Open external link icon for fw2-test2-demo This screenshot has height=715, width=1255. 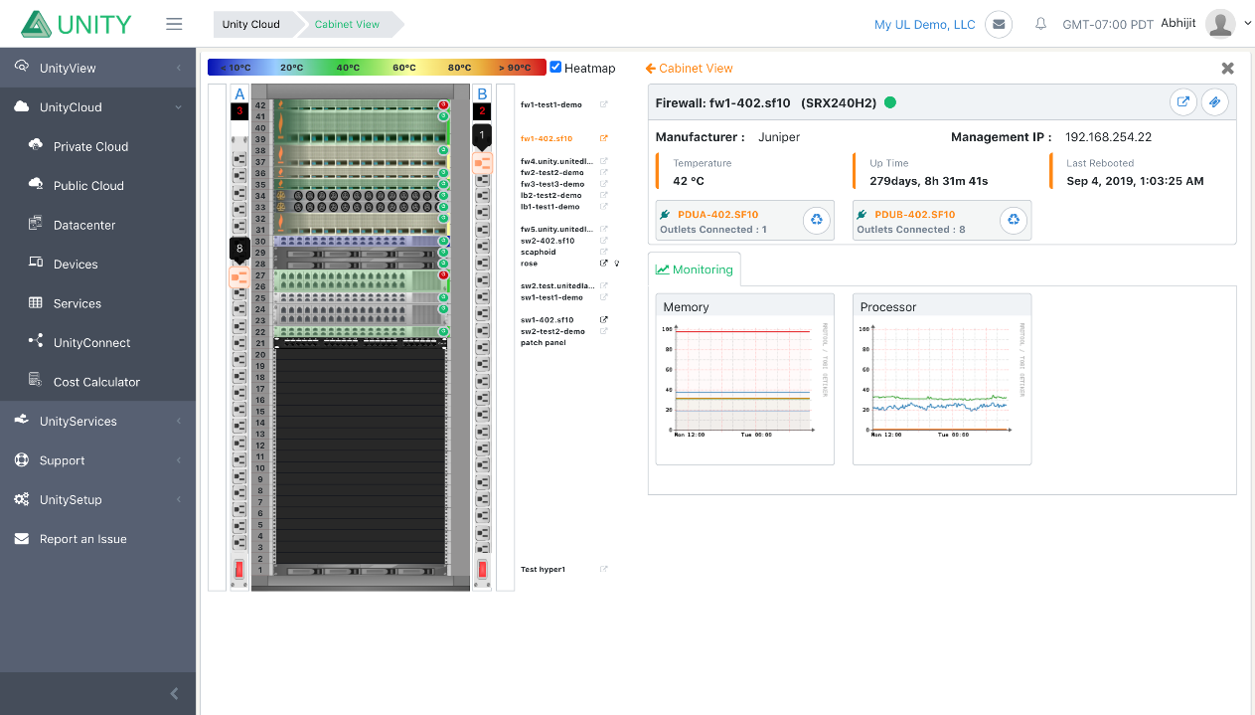(604, 173)
